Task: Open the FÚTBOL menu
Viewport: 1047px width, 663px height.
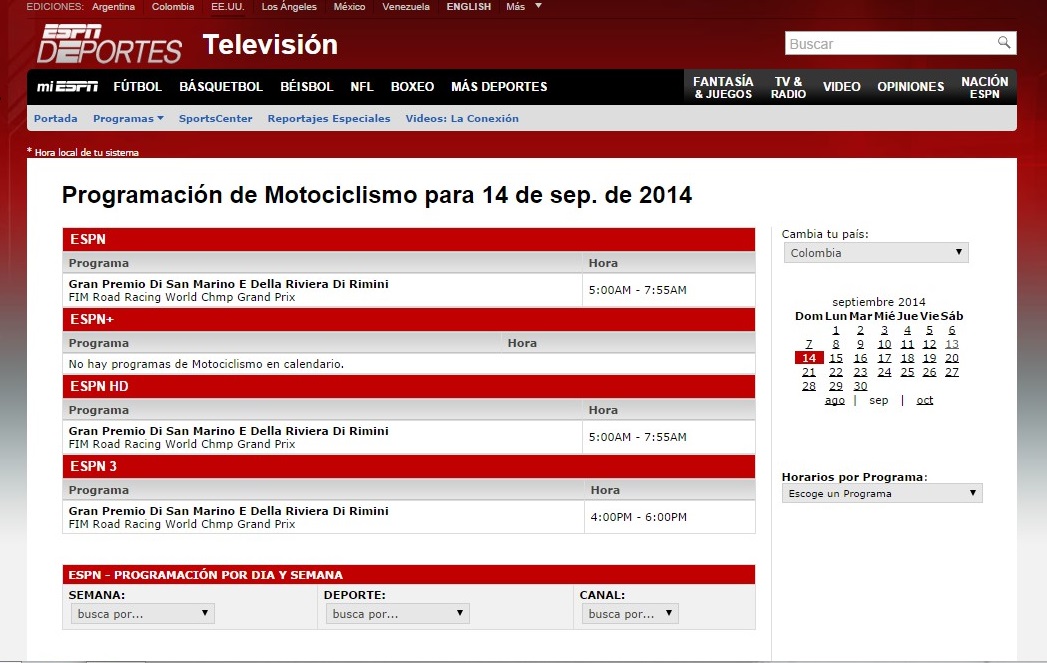Action: coord(138,87)
